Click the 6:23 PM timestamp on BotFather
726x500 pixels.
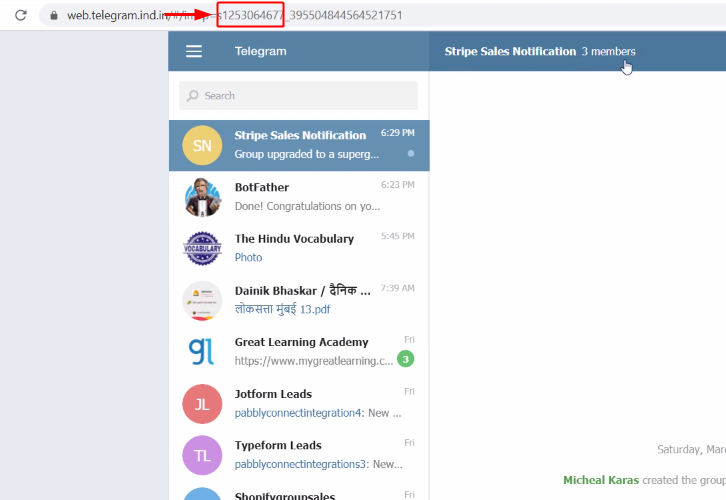[x=398, y=185]
